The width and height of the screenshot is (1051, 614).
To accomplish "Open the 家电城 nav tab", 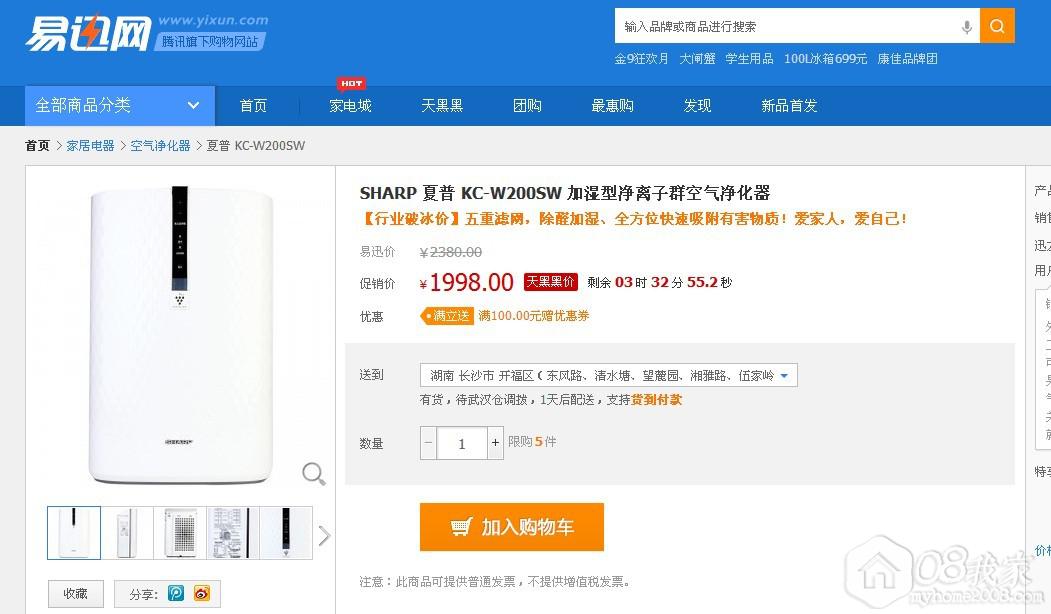I will [350, 106].
